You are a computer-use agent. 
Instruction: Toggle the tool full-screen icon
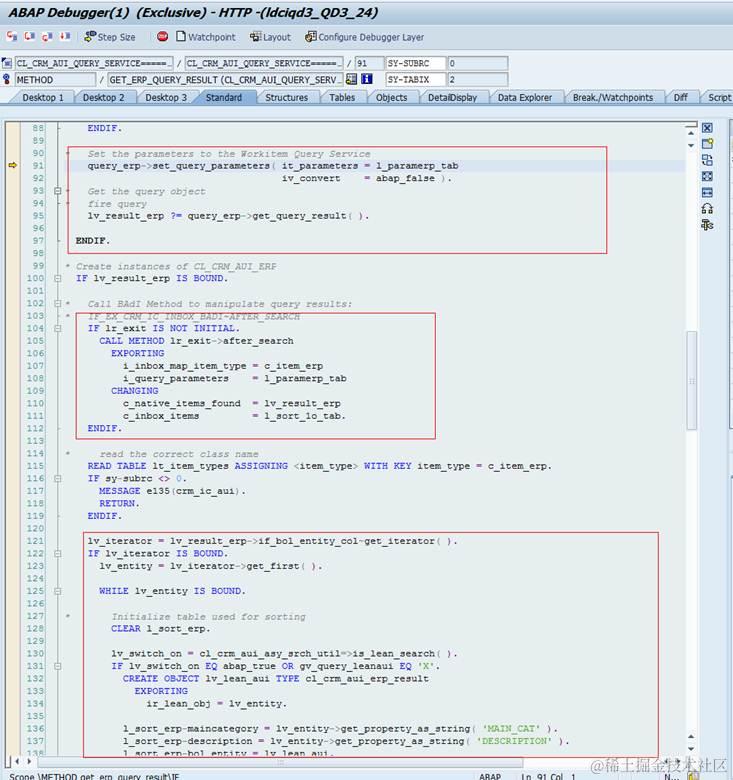tap(707, 176)
